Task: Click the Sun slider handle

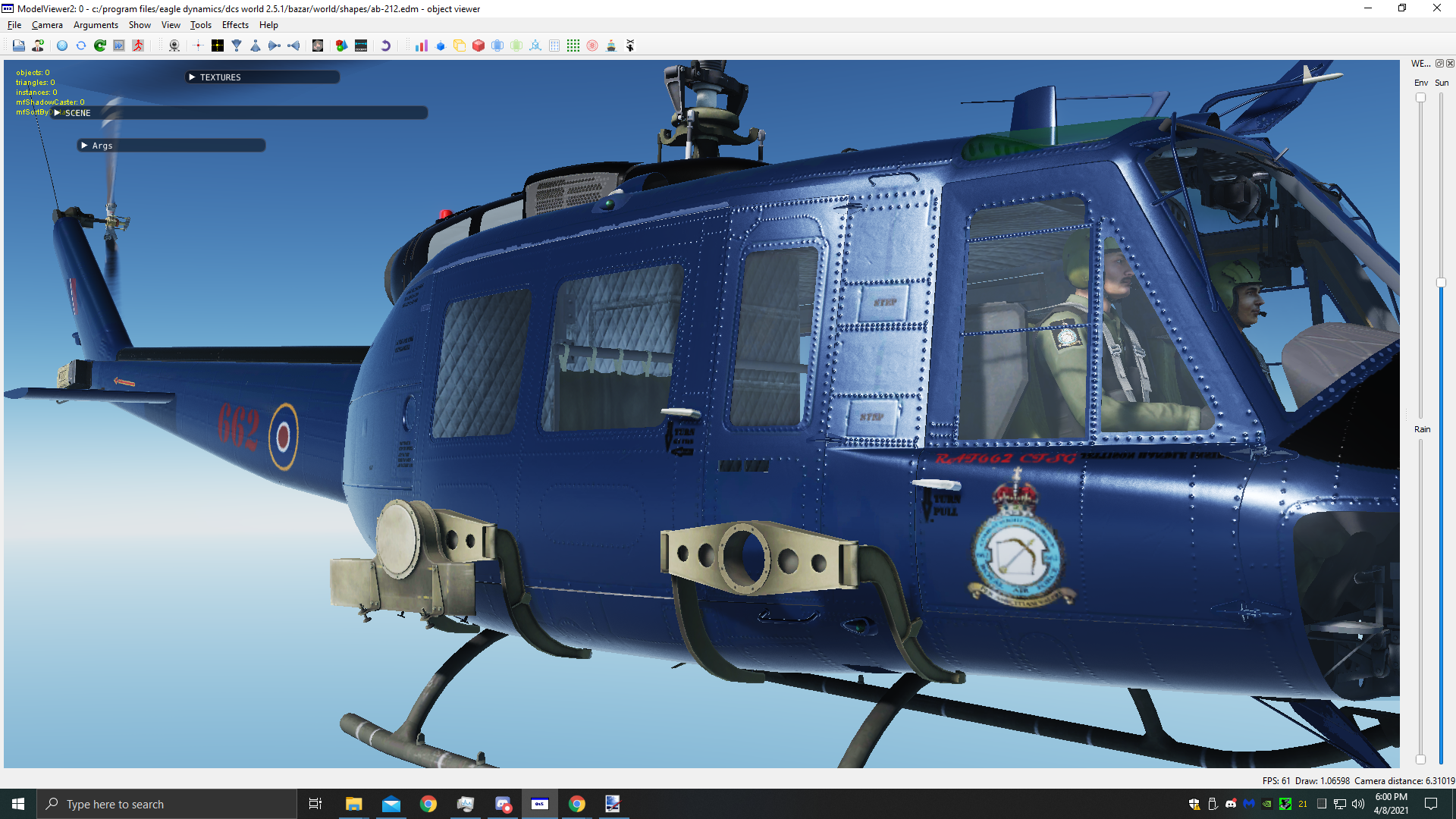Action: 1441,282
